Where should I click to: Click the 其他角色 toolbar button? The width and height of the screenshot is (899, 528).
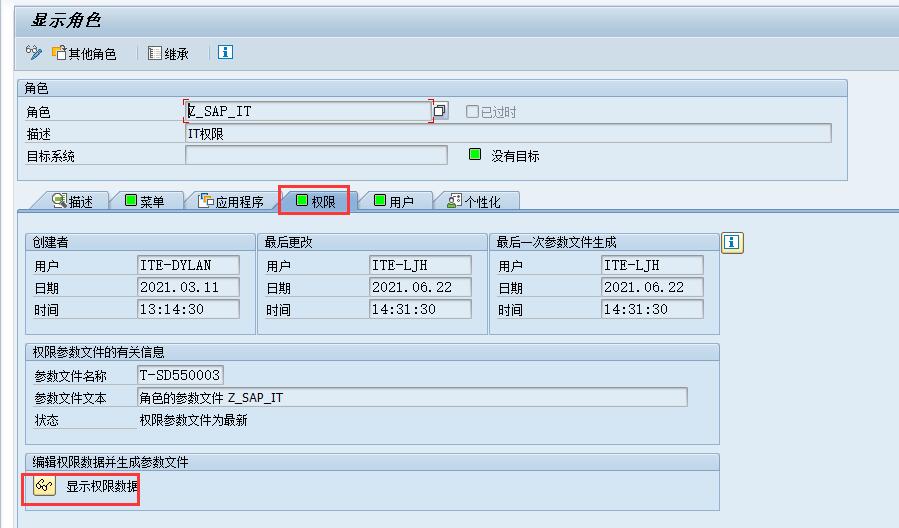pos(84,53)
